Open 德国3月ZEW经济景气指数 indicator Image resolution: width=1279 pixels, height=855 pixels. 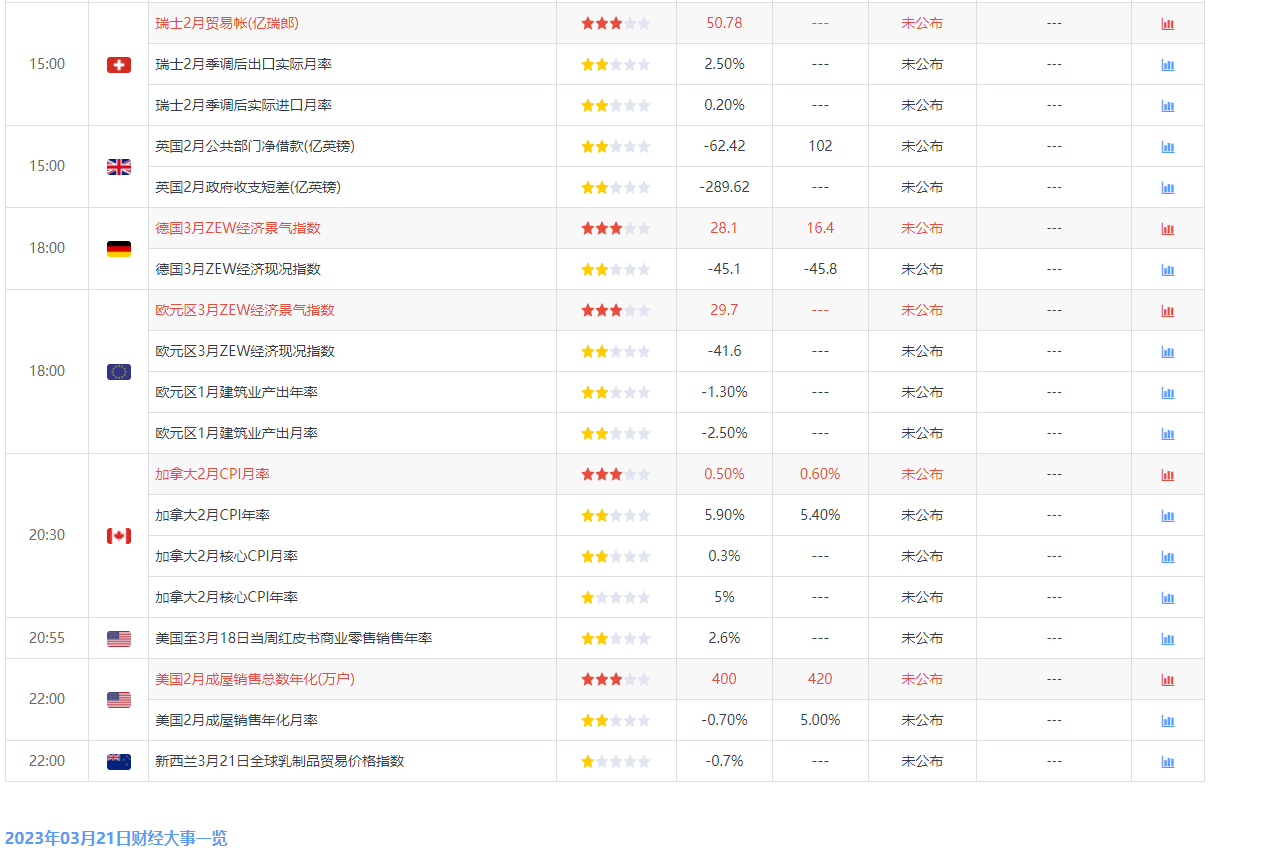click(238, 228)
